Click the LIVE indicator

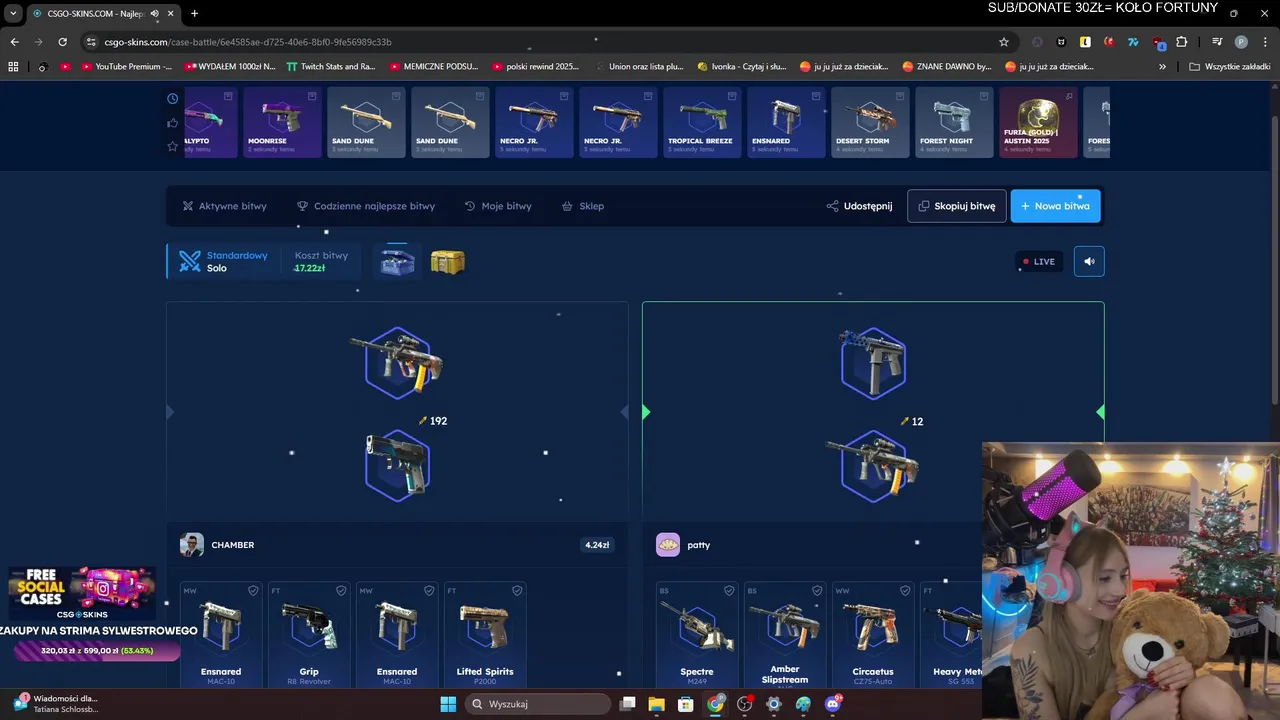pyautogui.click(x=1038, y=262)
